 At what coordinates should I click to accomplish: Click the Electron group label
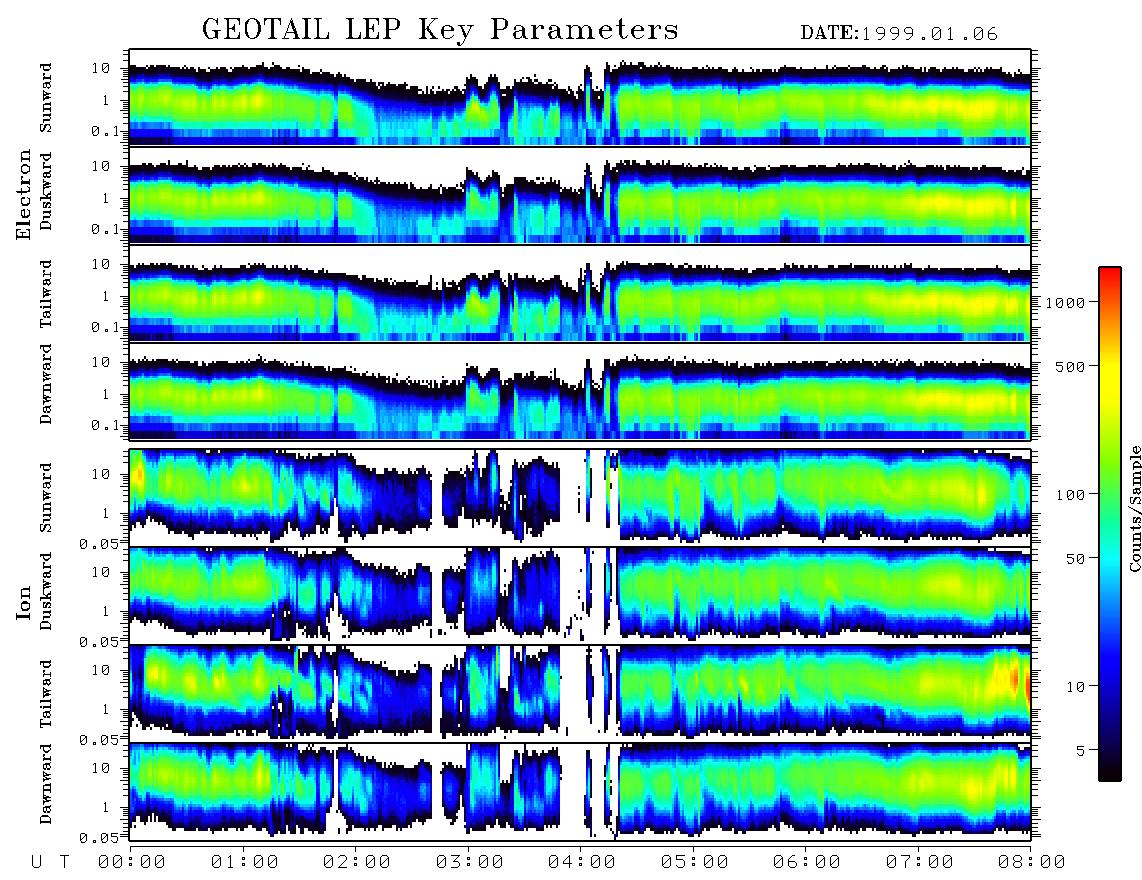pyautogui.click(x=24, y=195)
